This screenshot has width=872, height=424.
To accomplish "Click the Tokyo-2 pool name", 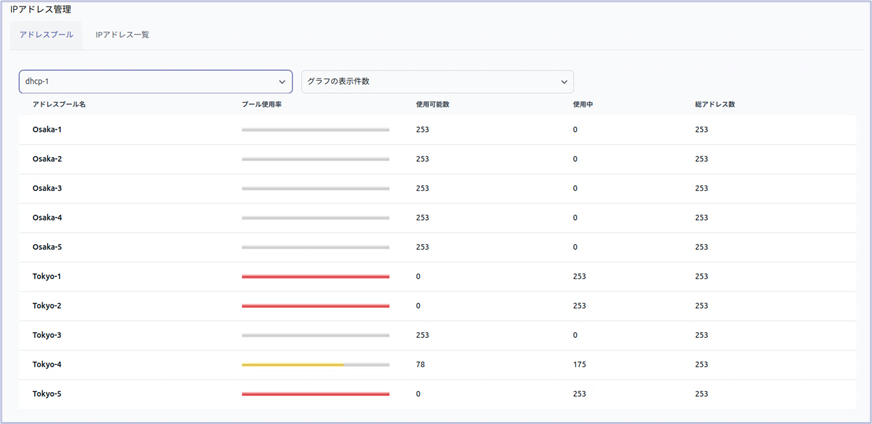I will [x=47, y=306].
